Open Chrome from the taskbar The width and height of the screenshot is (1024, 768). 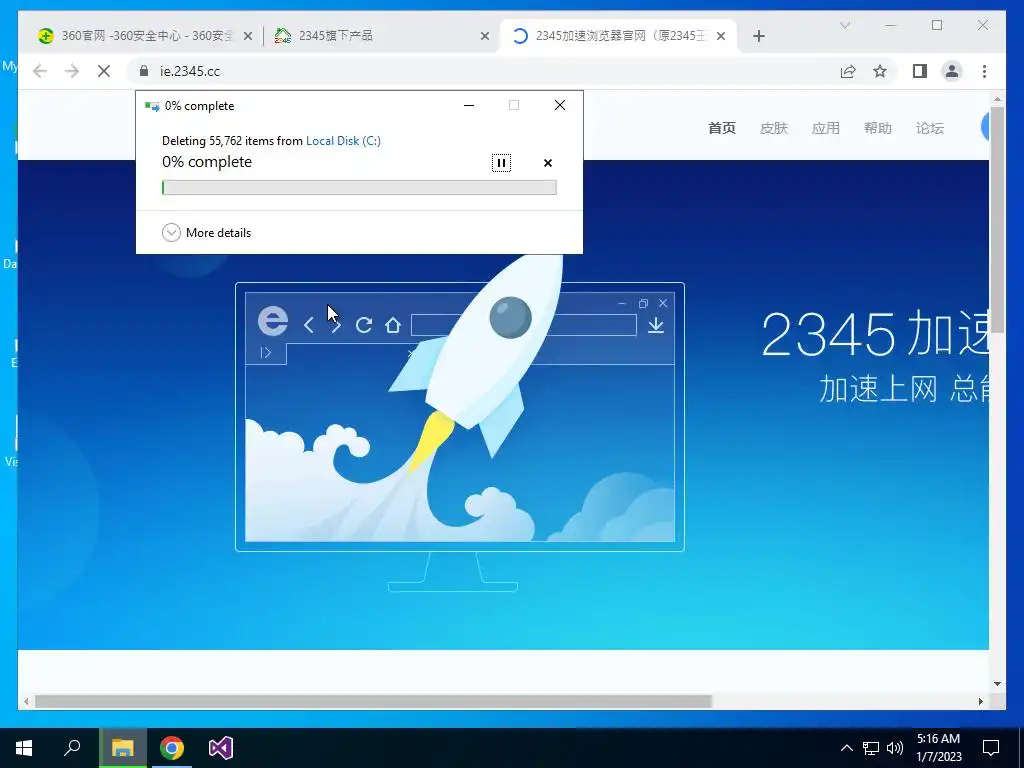click(172, 748)
